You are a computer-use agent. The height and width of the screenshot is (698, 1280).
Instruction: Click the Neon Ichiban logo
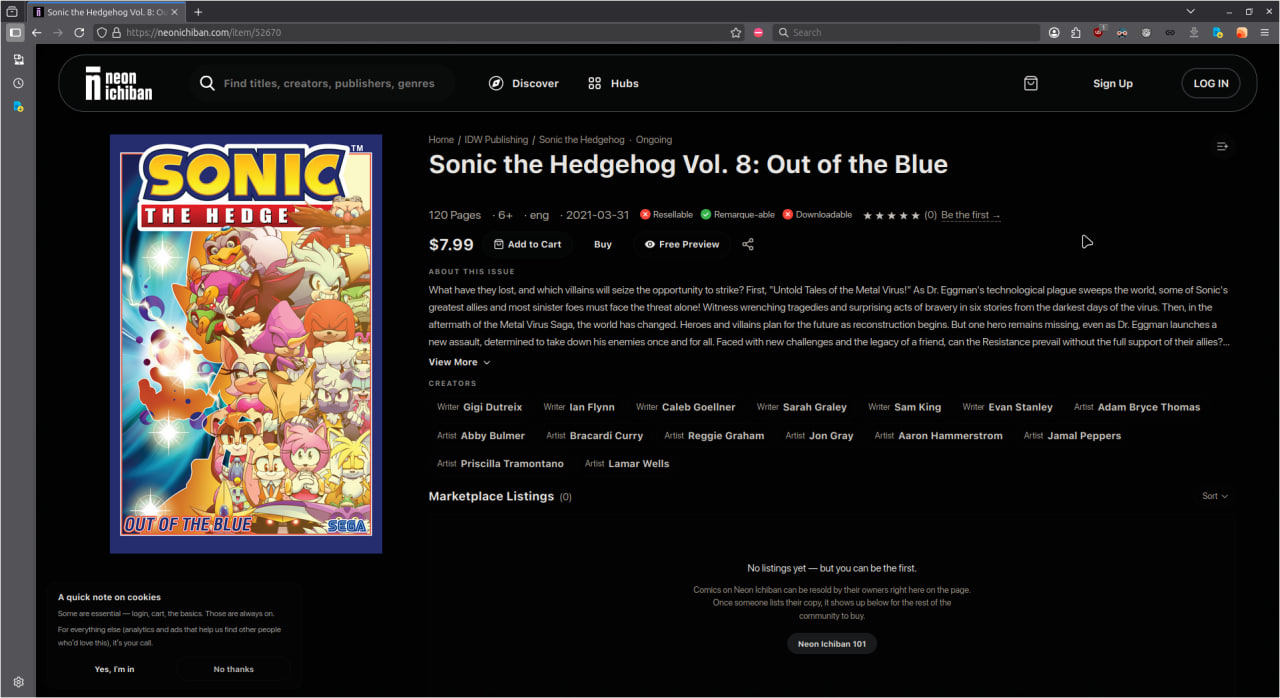(x=118, y=83)
